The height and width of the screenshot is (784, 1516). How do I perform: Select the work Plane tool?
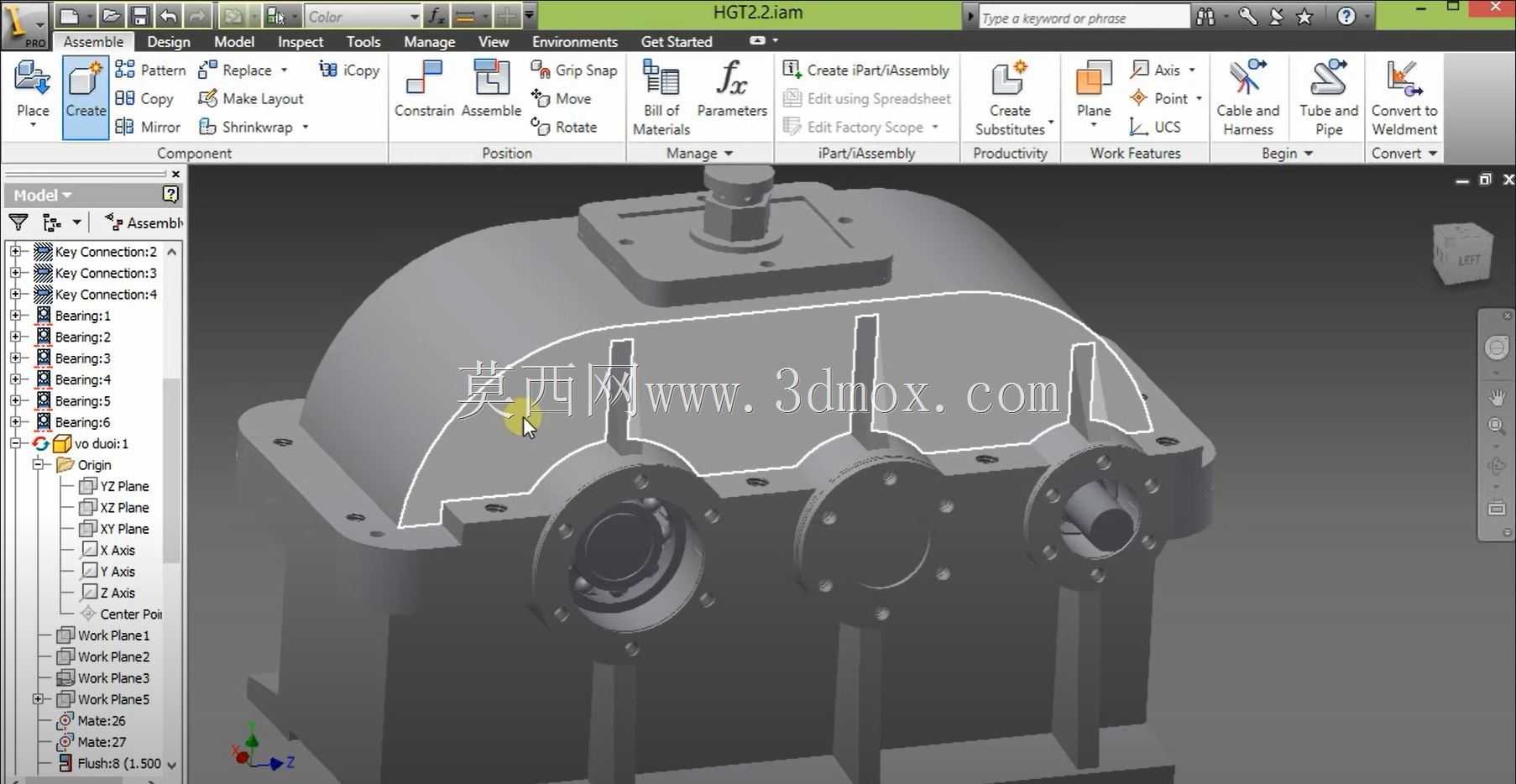1094,80
